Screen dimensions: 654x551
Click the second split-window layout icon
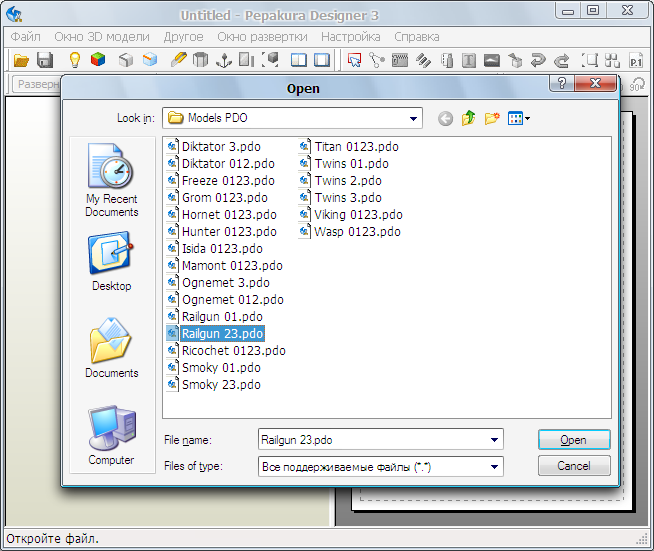click(x=322, y=60)
